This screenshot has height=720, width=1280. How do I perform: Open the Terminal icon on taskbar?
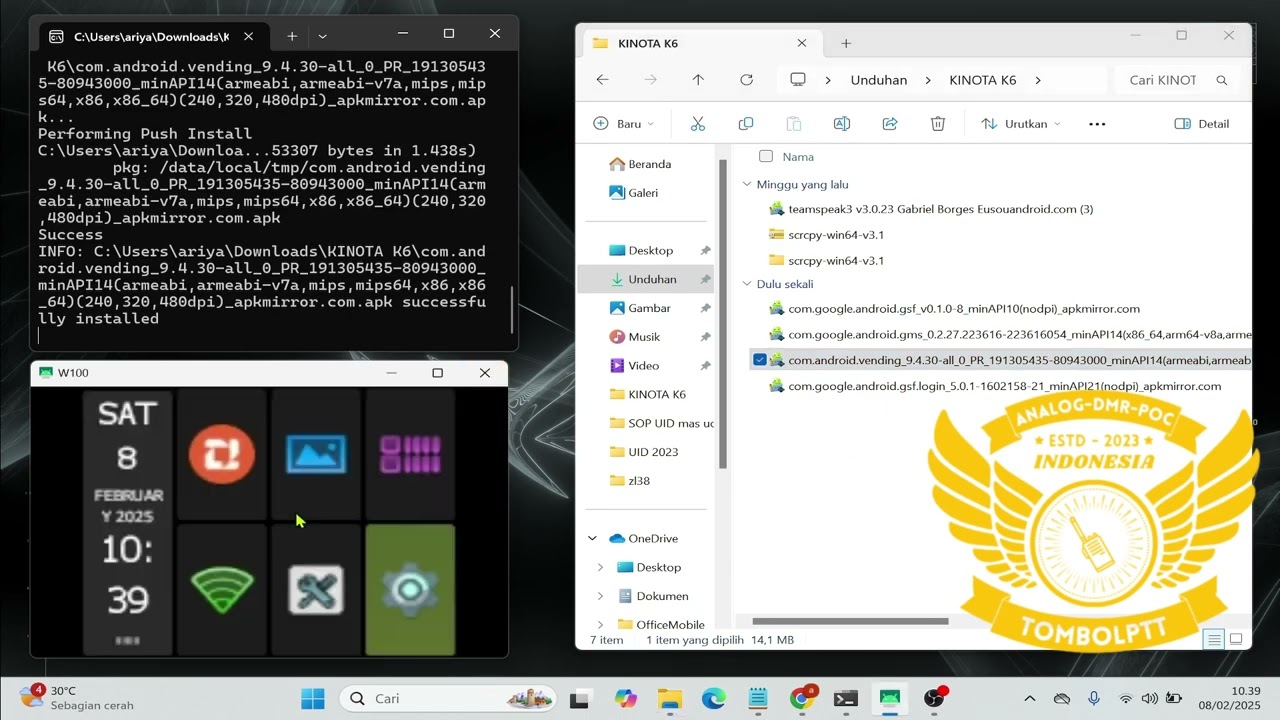coord(846,698)
